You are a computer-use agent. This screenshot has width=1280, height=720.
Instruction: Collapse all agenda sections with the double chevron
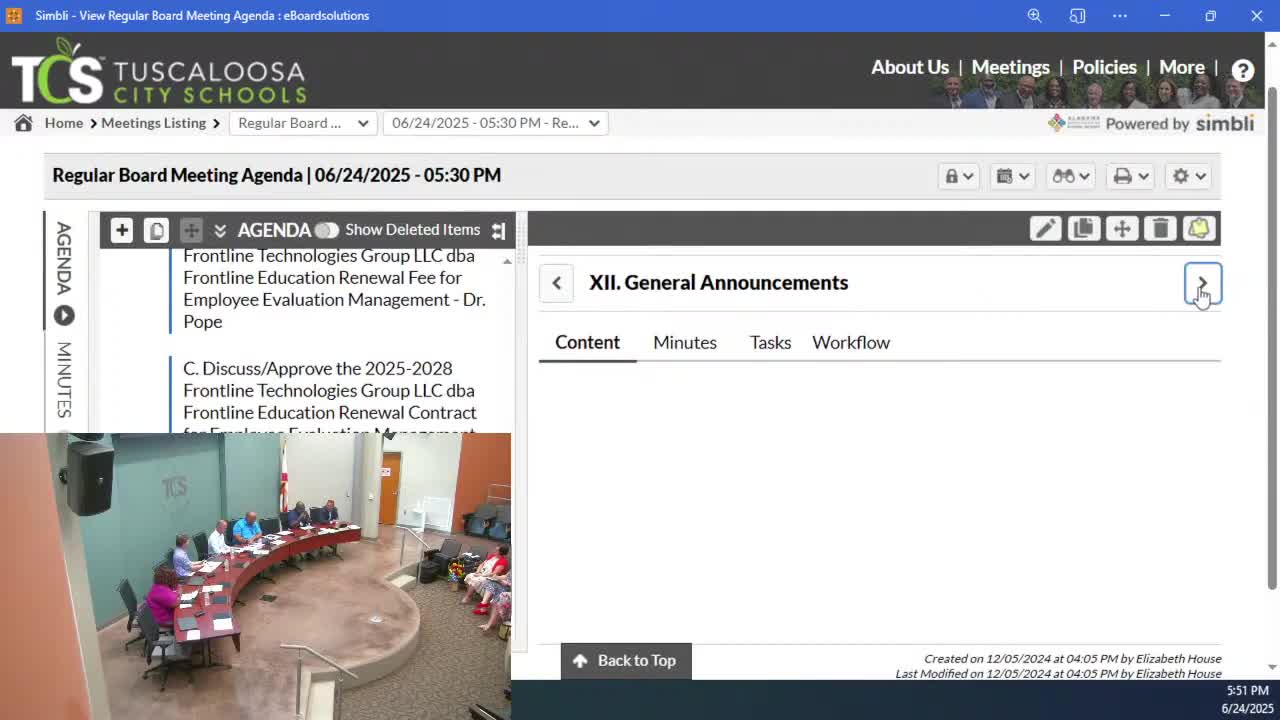click(x=220, y=230)
